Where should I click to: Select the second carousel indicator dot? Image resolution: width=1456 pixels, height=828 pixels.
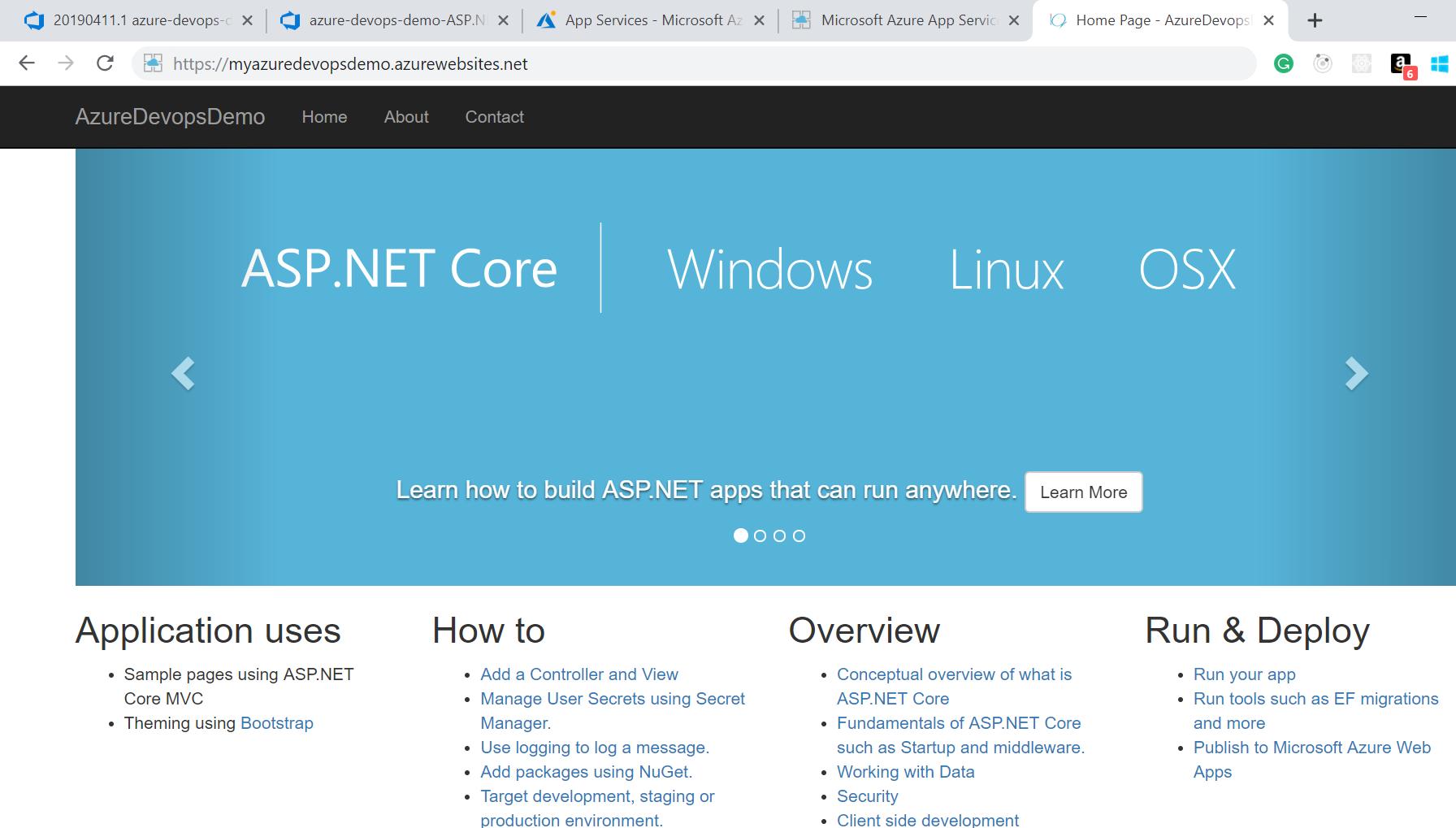(760, 536)
